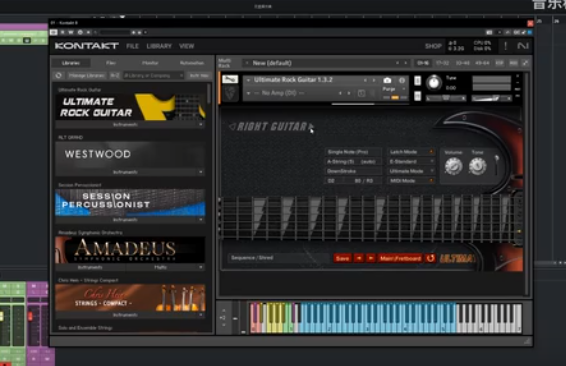
Task: Toggle the KSP button in rack header
Action: coord(499,63)
